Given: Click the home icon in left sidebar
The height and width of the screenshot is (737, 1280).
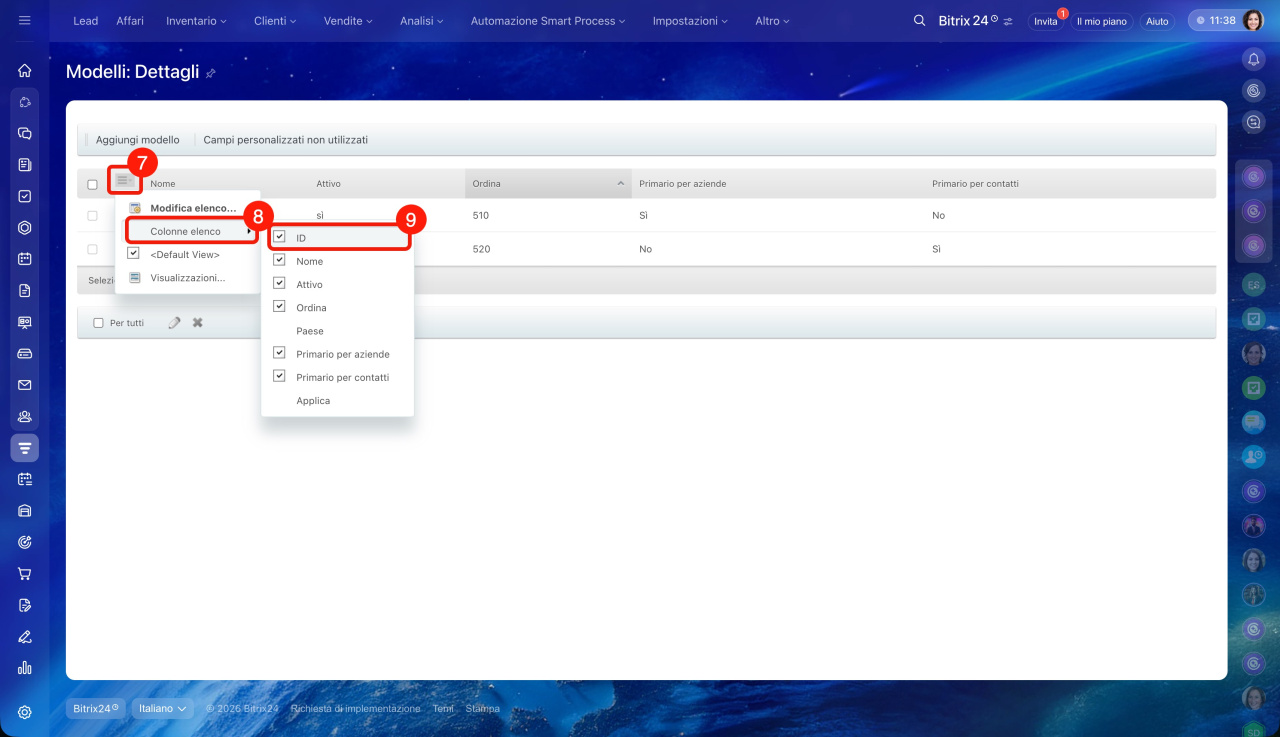Looking at the screenshot, I should point(25,71).
